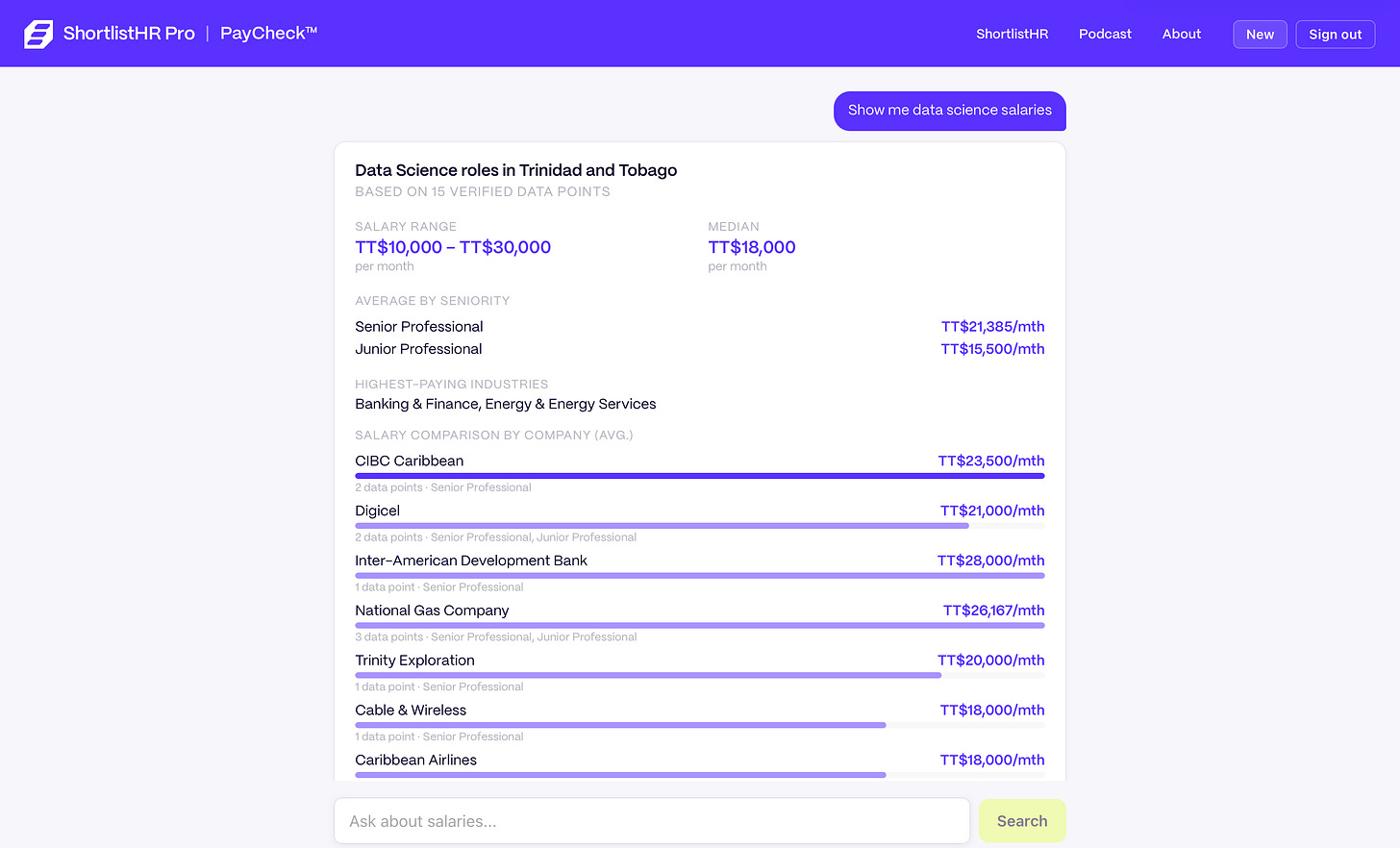1400x848 pixels.
Task: Click the Digicel salary comparison bar
Action: coord(699,525)
